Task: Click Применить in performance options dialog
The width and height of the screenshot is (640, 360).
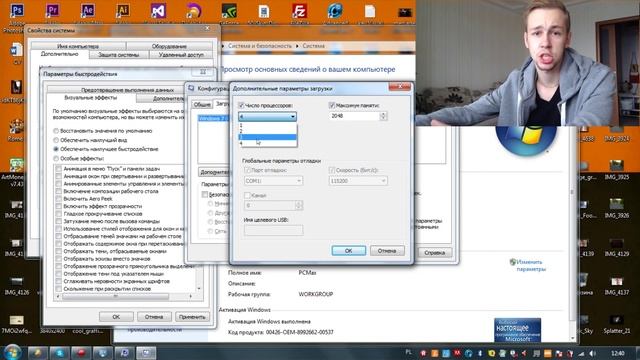Action: [192, 317]
